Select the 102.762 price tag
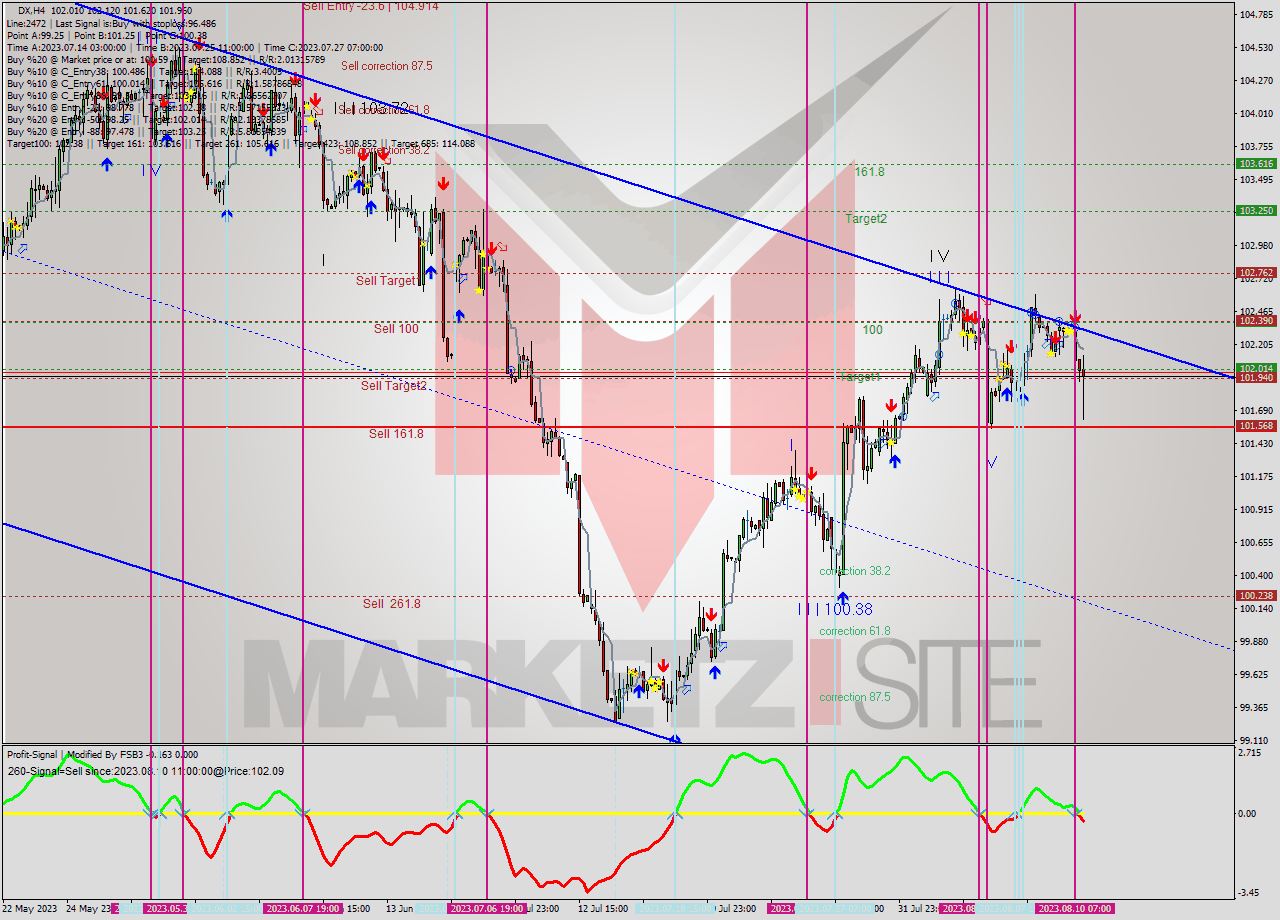The width and height of the screenshot is (1280, 920). tap(1255, 272)
